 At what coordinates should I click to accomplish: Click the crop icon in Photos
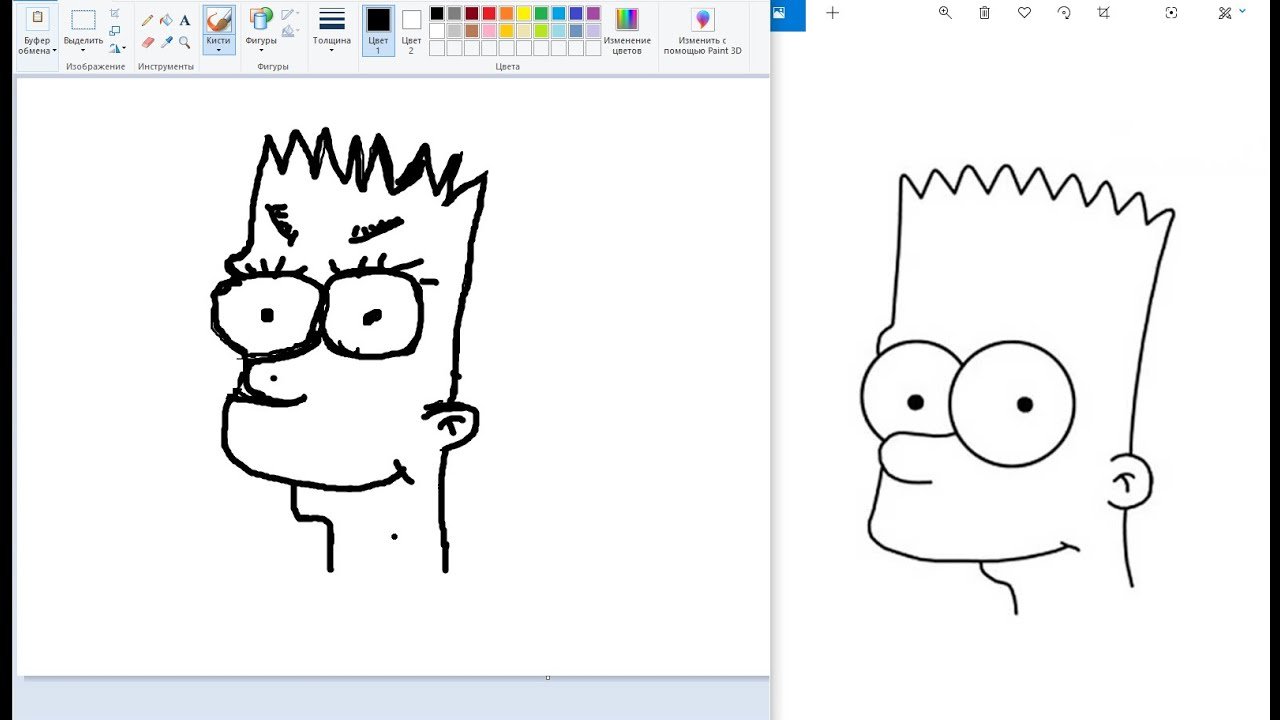tap(1103, 13)
